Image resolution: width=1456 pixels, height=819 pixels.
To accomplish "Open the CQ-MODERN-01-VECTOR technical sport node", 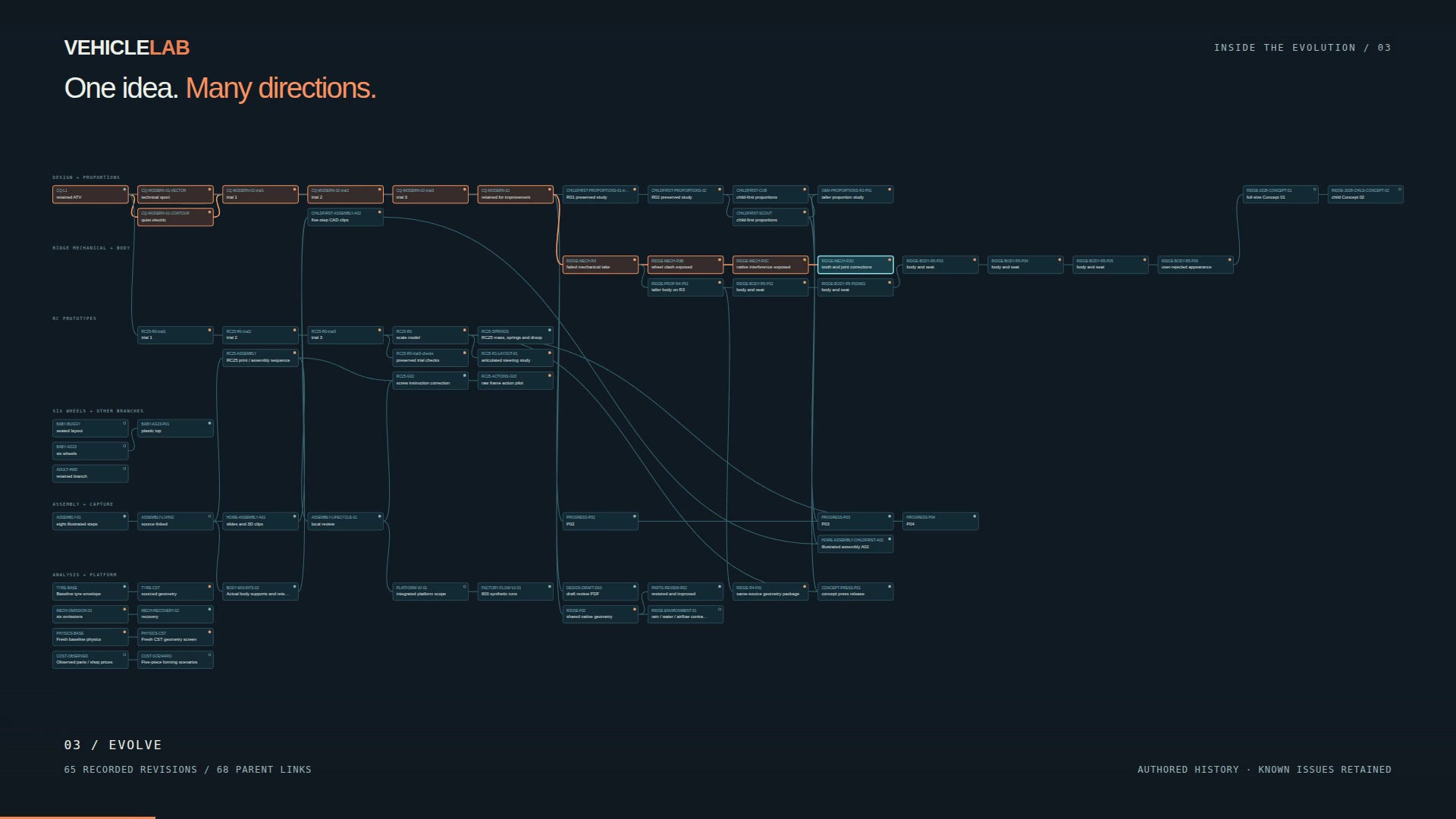I will tap(175, 194).
